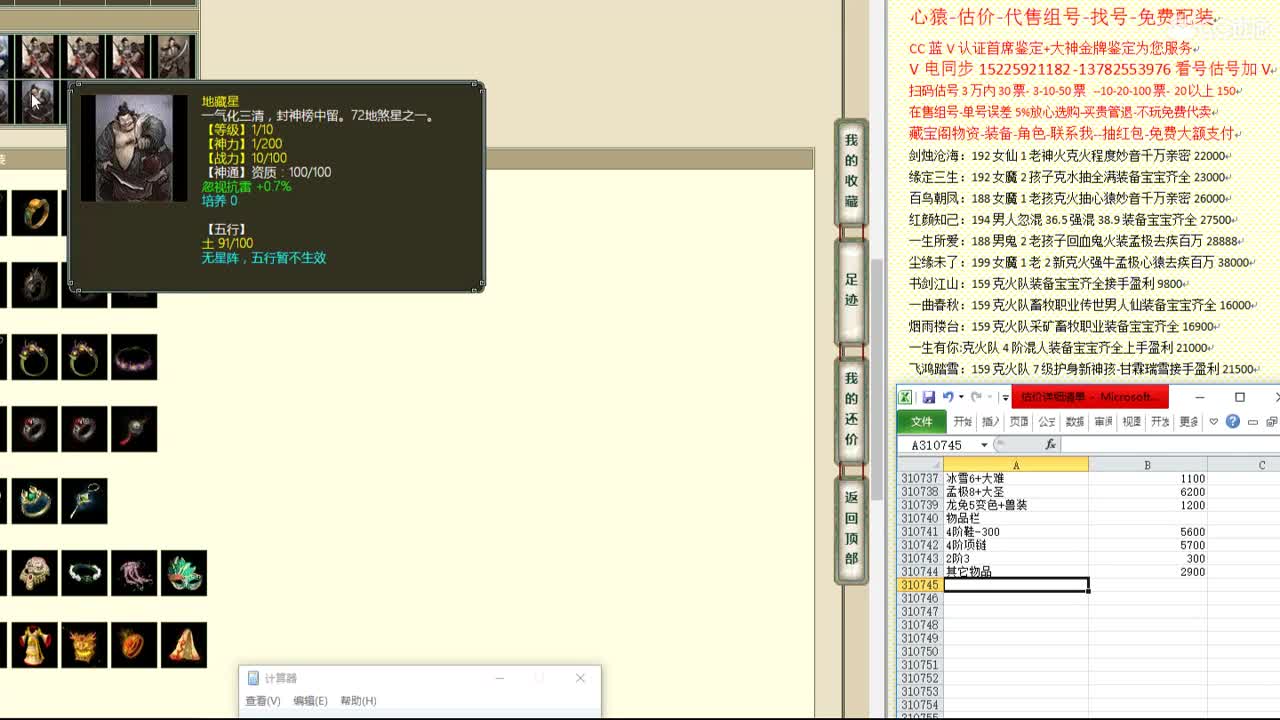This screenshot has width=1280, height=720.
Task: Open the Undo dropdown arrow in Excel
Action: click(x=959, y=398)
